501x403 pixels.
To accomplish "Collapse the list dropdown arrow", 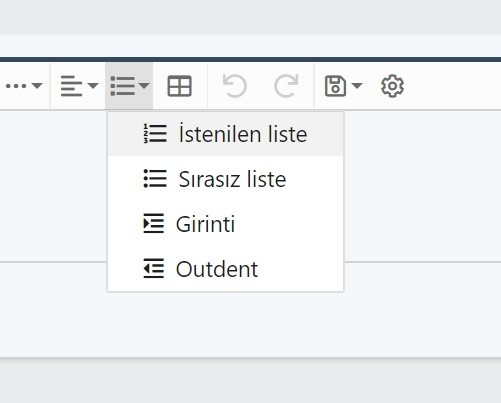I will click(144, 86).
